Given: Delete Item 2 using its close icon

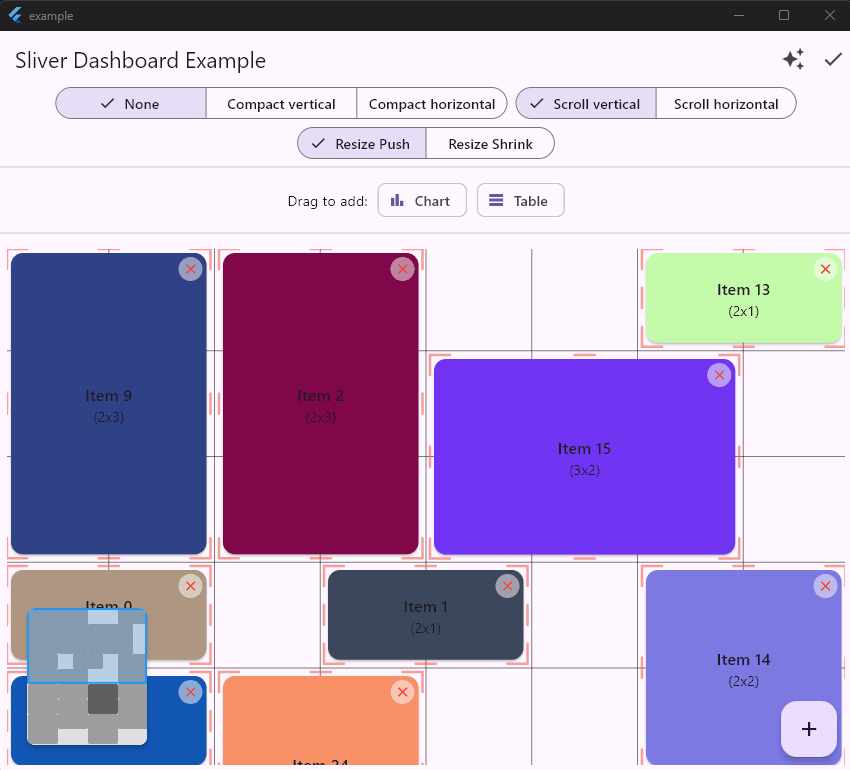Looking at the screenshot, I should (402, 269).
